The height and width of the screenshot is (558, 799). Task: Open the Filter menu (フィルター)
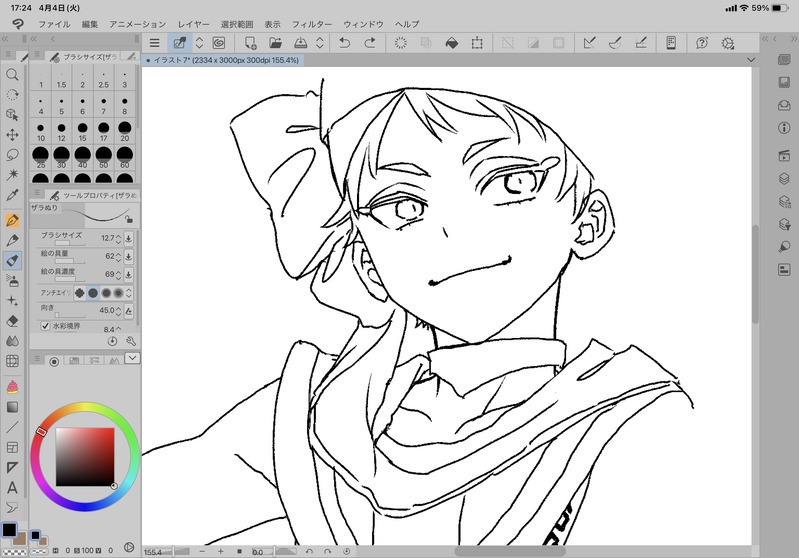tap(311, 24)
